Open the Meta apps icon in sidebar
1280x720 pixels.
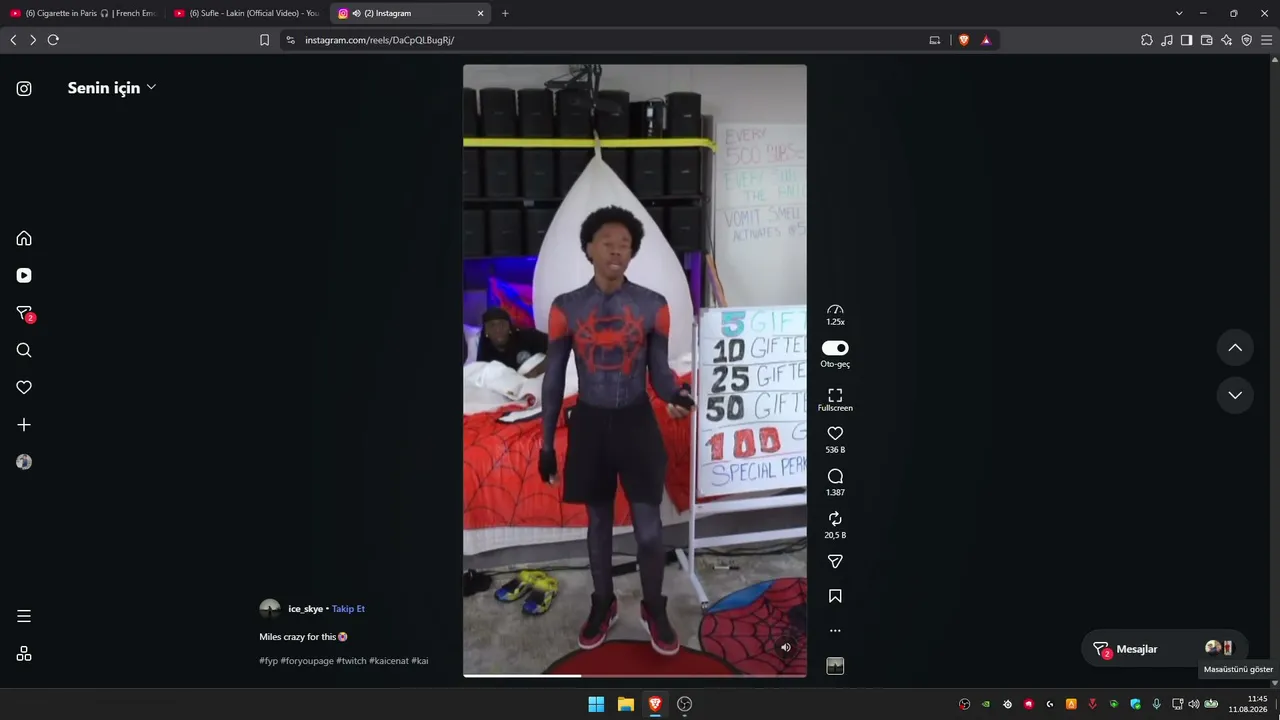click(x=24, y=653)
